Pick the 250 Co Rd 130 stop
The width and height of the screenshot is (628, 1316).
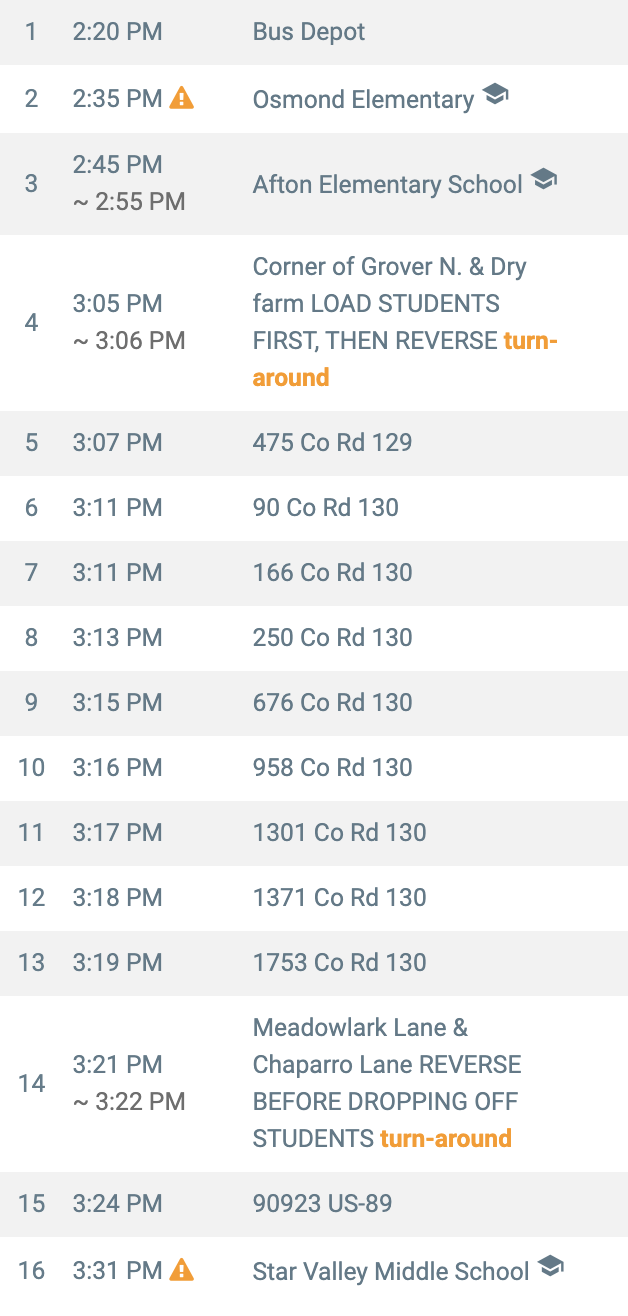click(332, 637)
